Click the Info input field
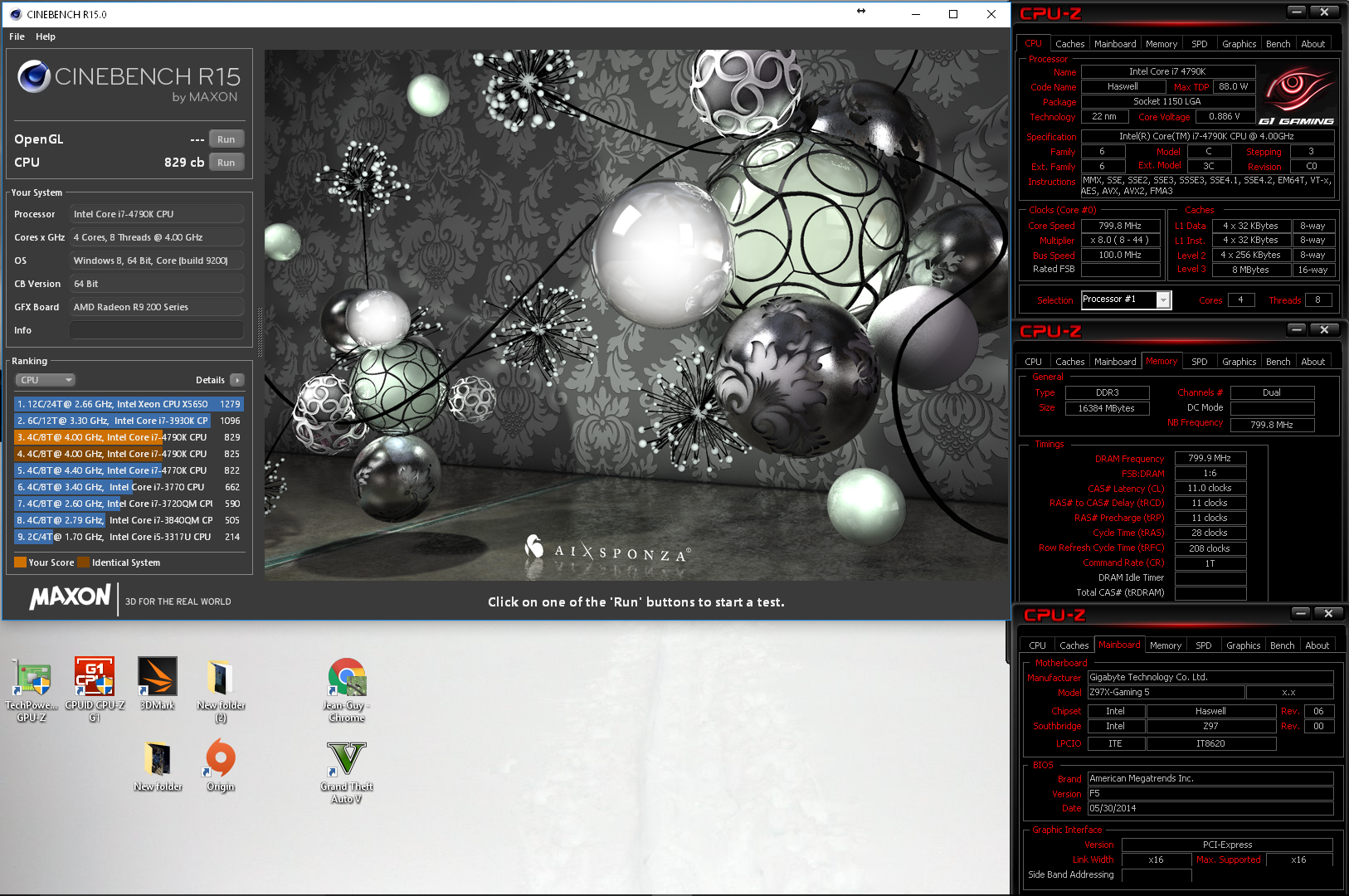The height and width of the screenshot is (896, 1349). coord(157,330)
